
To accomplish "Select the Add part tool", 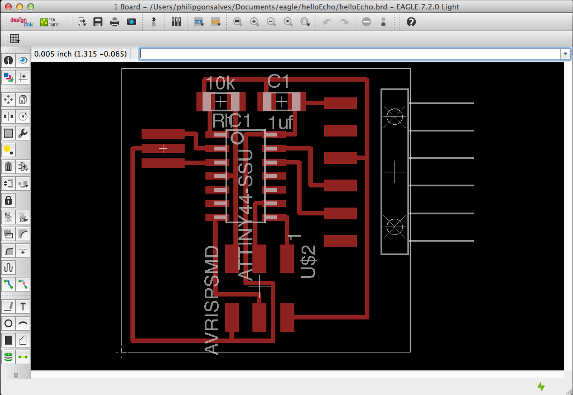I will pos(23,167).
